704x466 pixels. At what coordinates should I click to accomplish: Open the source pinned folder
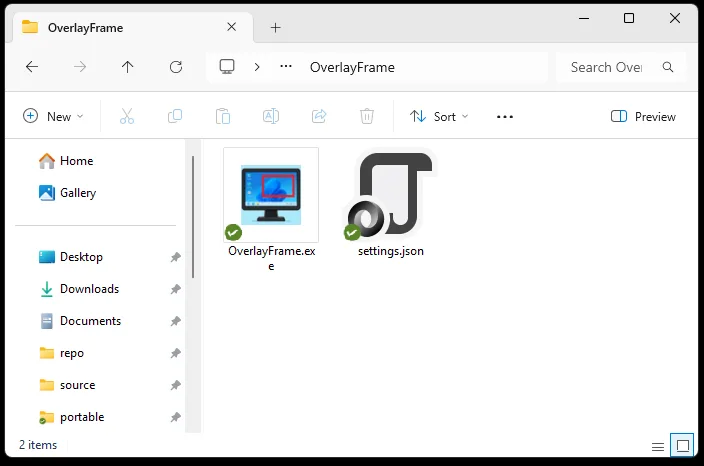pos(67,385)
